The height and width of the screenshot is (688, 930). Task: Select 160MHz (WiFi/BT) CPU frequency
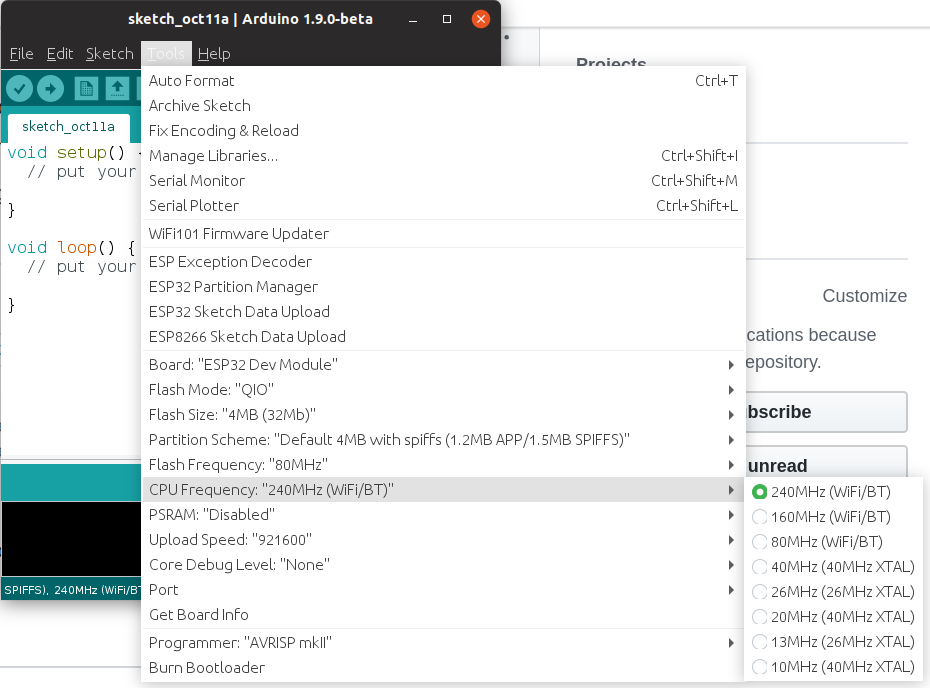(833, 517)
